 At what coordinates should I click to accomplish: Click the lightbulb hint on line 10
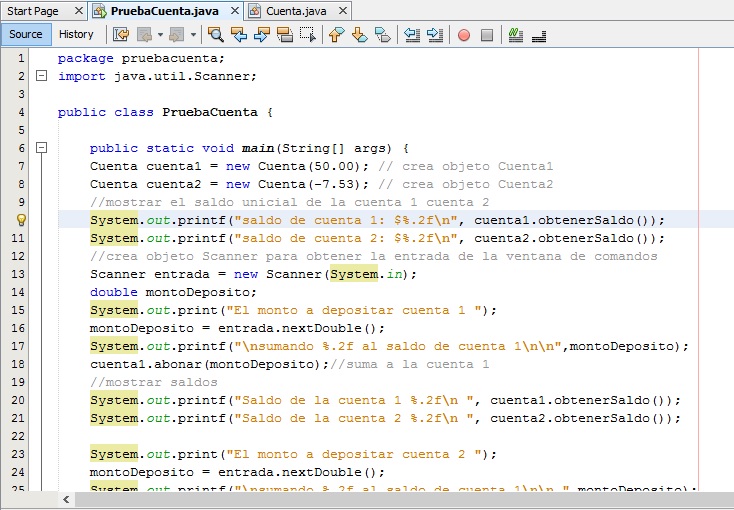pyautogui.click(x=21, y=220)
